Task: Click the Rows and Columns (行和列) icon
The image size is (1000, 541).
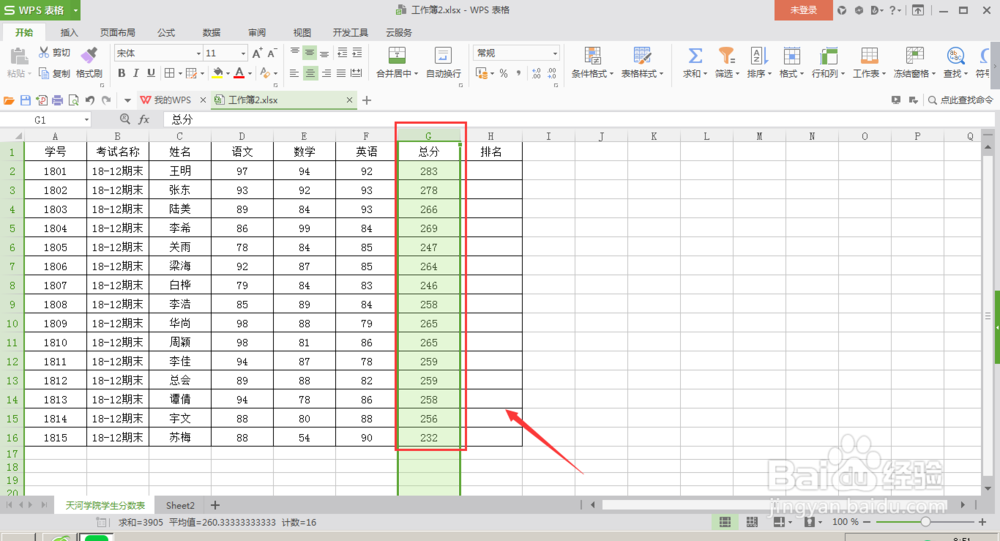Action: (x=828, y=56)
